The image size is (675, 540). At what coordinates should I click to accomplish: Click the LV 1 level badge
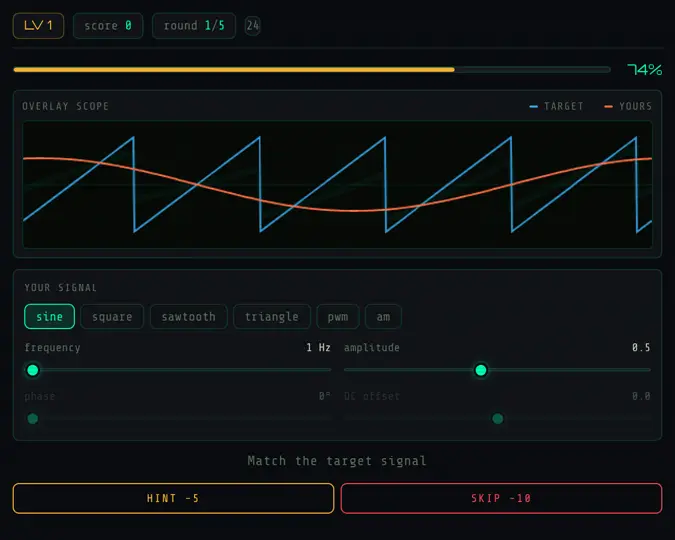tap(38, 26)
